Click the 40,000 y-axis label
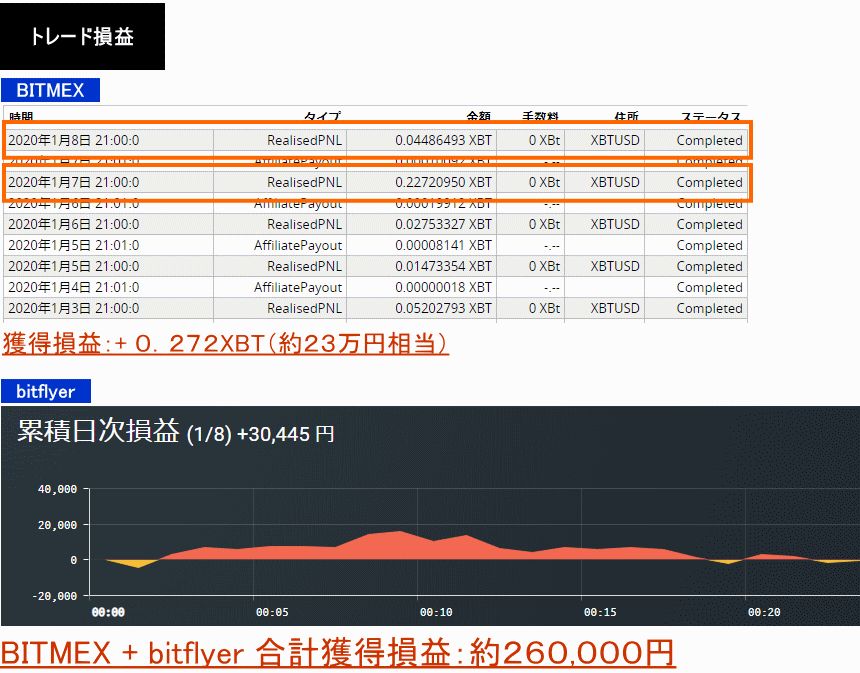Viewport: 860px width, 673px height. (x=57, y=489)
